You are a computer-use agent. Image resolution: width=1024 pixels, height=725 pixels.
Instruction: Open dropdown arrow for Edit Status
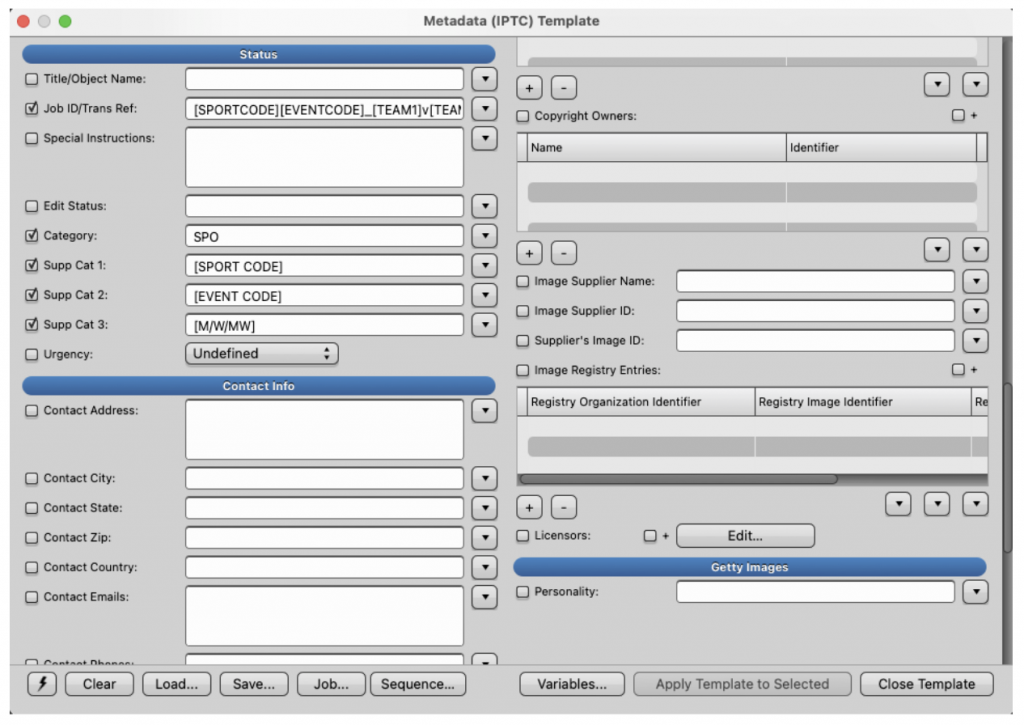click(485, 206)
